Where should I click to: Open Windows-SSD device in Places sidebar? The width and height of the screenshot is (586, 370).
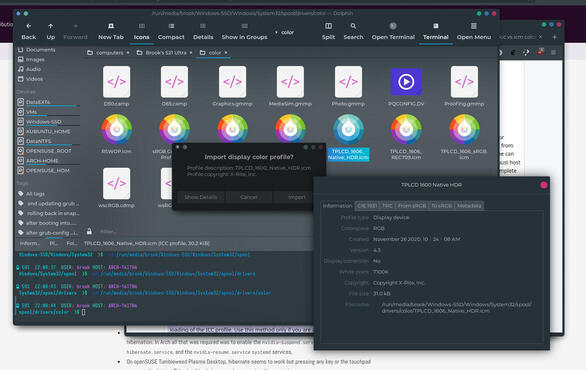(44, 122)
